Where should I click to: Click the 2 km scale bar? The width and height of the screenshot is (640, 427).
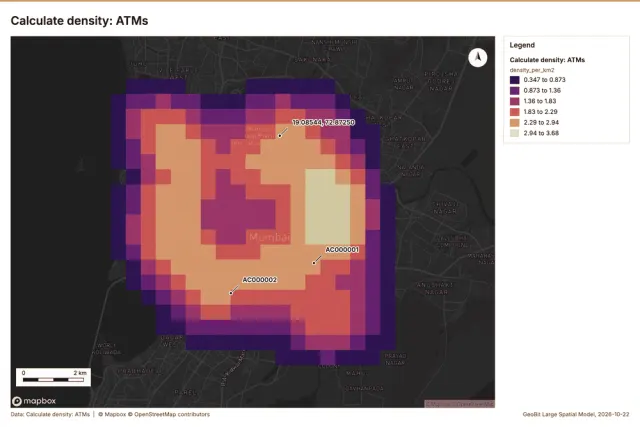(53, 377)
